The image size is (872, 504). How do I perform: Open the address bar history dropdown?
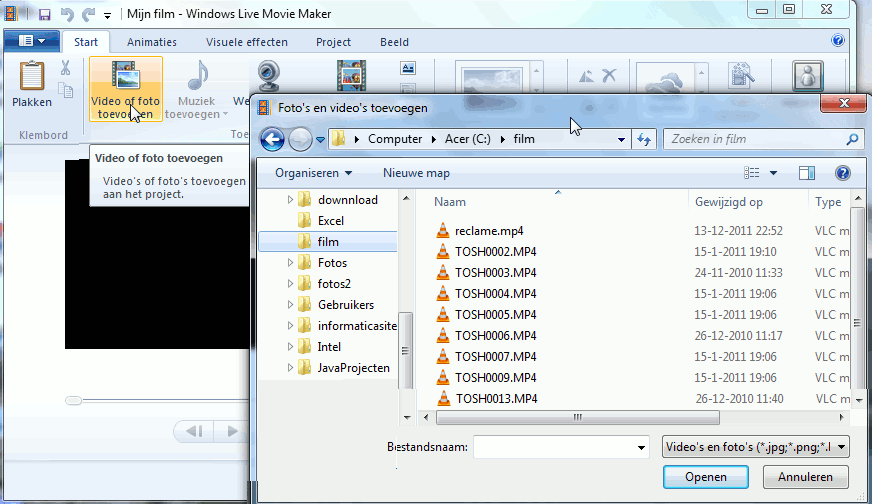(x=621, y=140)
